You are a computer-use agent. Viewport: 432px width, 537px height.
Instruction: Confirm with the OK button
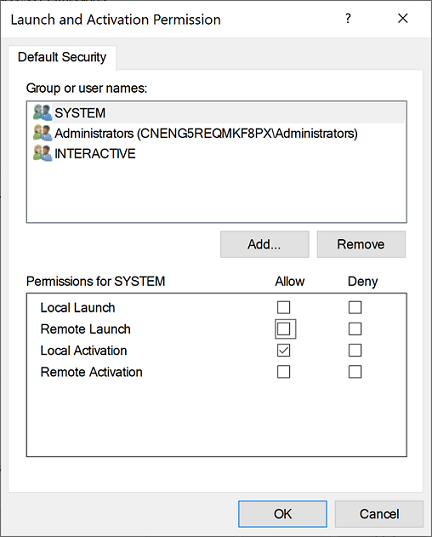(283, 514)
